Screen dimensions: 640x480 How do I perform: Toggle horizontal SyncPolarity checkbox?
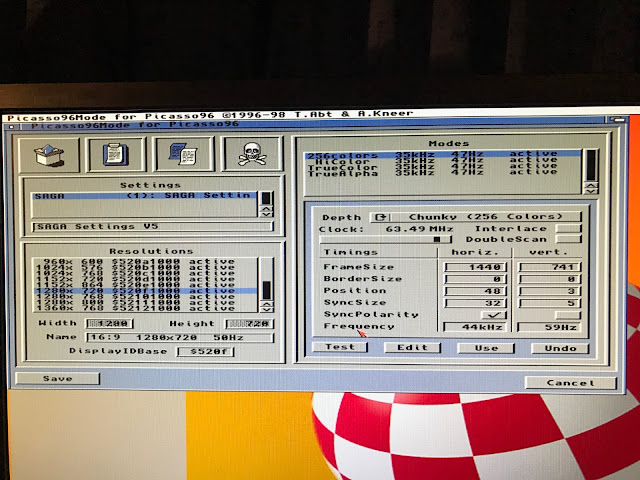tap(493, 315)
